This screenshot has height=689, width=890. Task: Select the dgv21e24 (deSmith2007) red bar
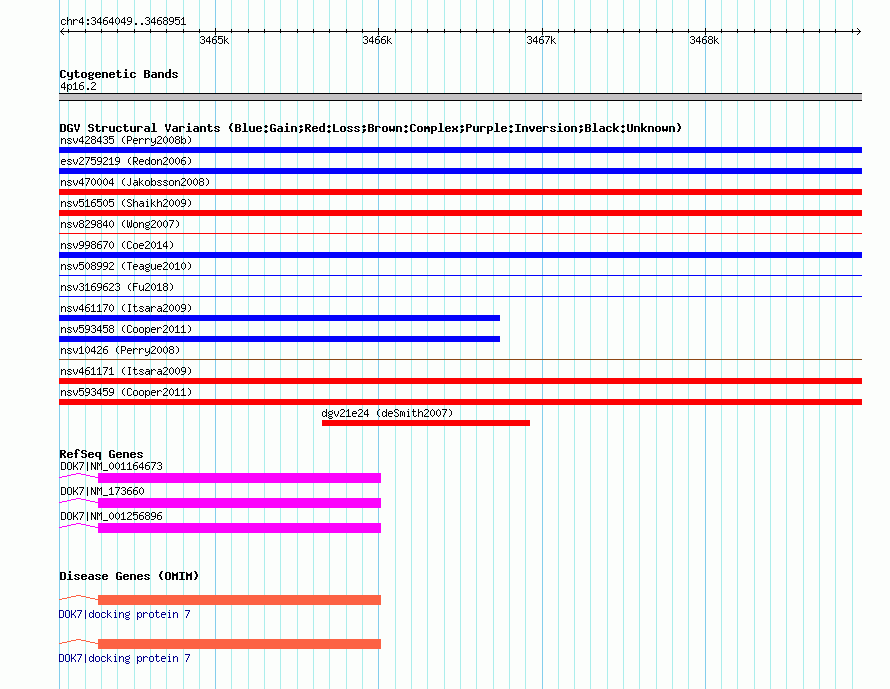point(426,423)
